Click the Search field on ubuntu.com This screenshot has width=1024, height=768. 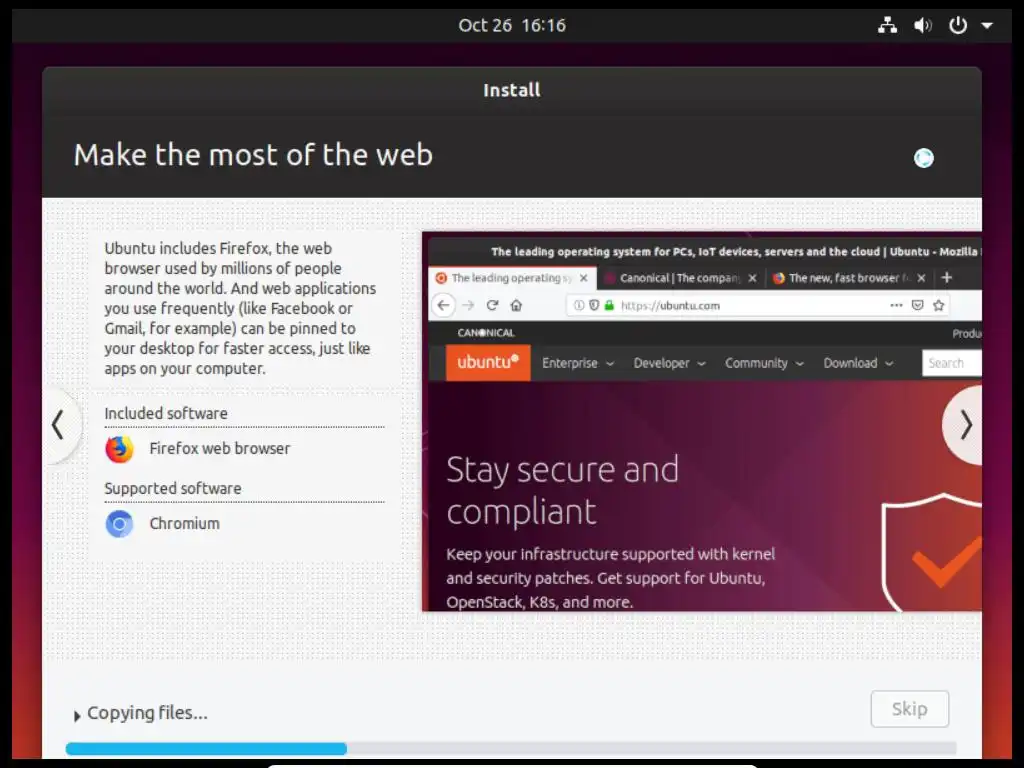[x=952, y=363]
